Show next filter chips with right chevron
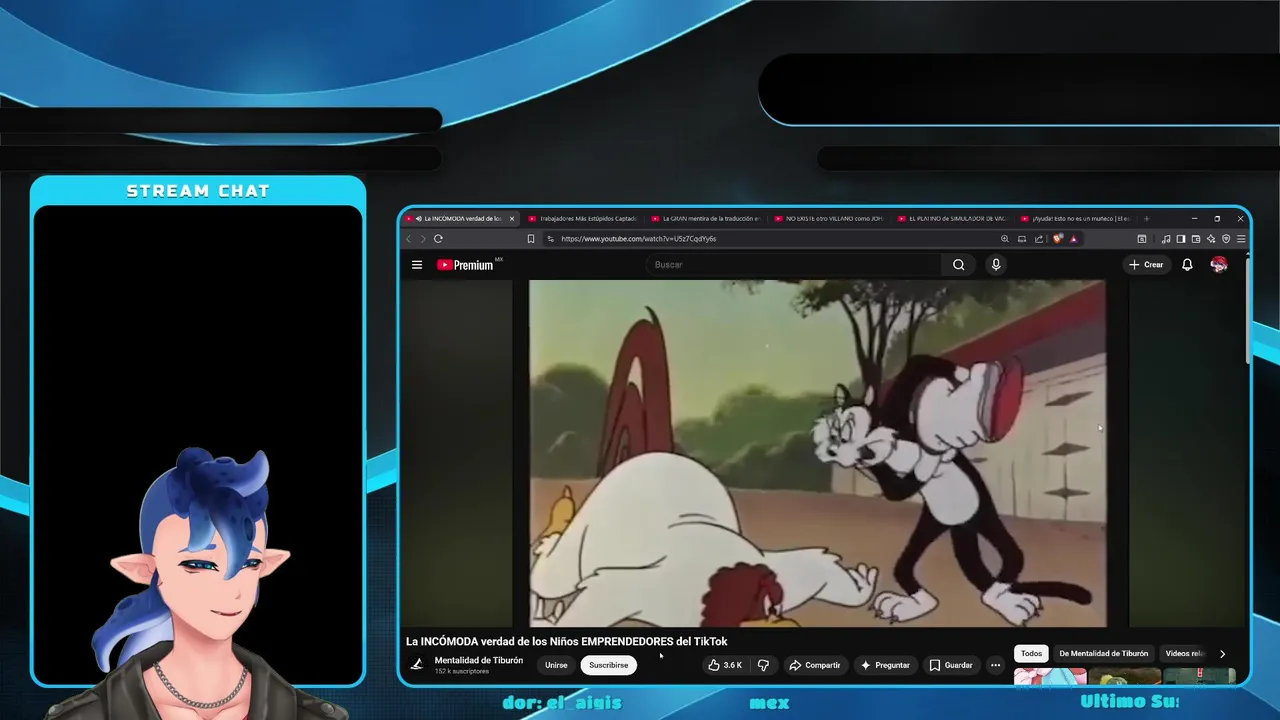This screenshot has width=1280, height=720. pos(1222,654)
